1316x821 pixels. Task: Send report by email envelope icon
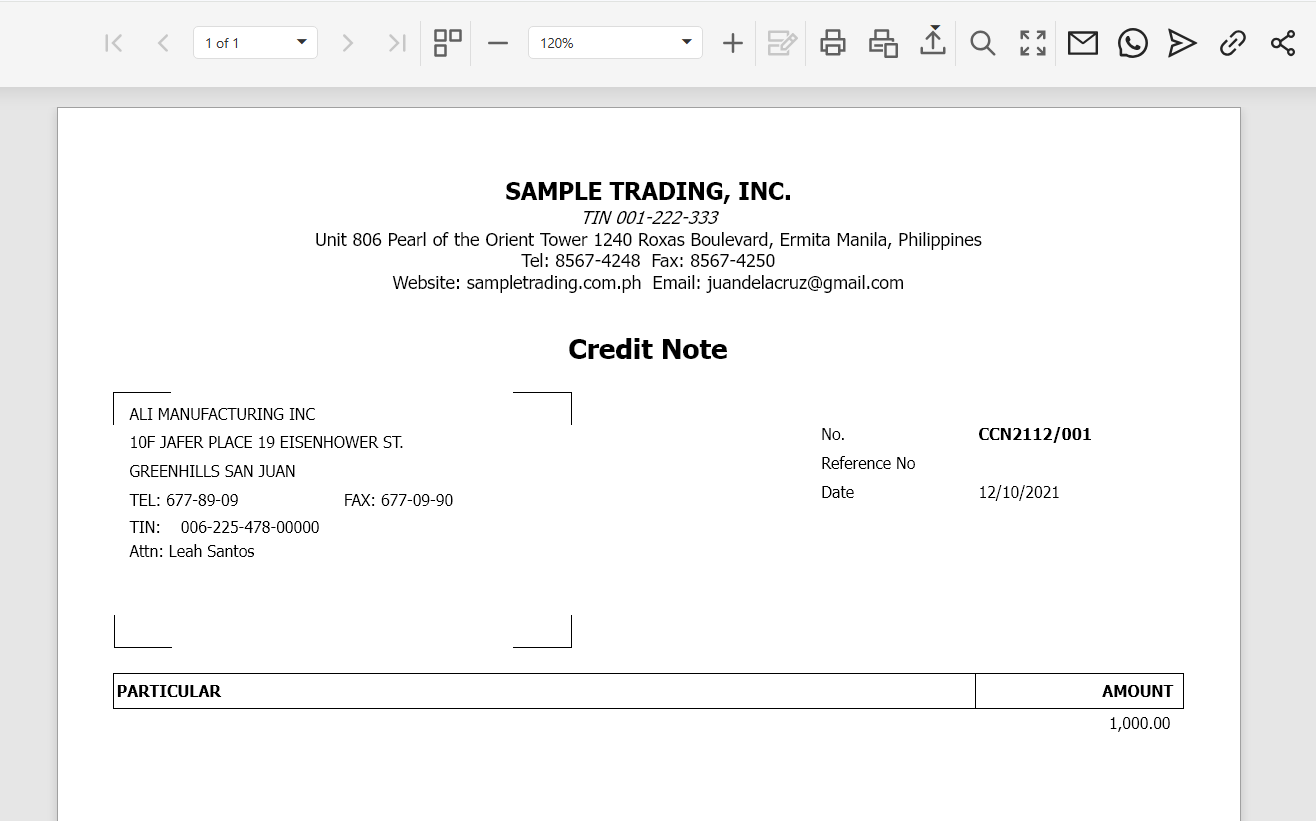1083,43
